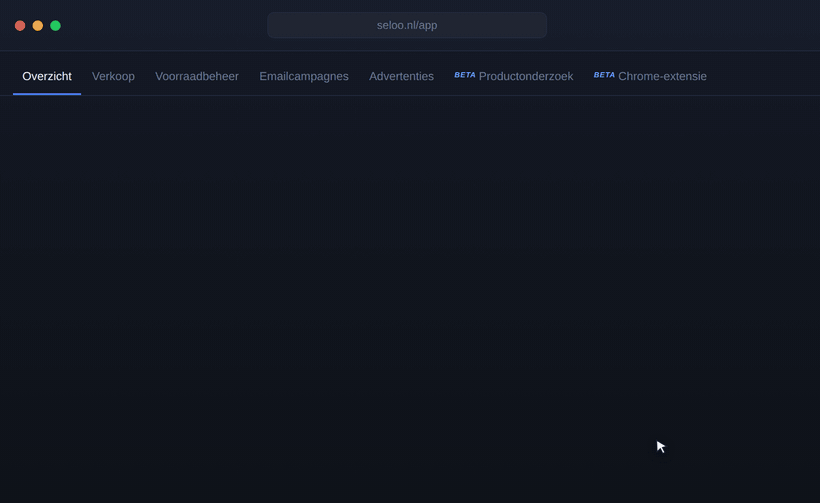The width and height of the screenshot is (820, 503).
Task: Switch to the Chrome-extensie beta tab
Action: (x=650, y=76)
